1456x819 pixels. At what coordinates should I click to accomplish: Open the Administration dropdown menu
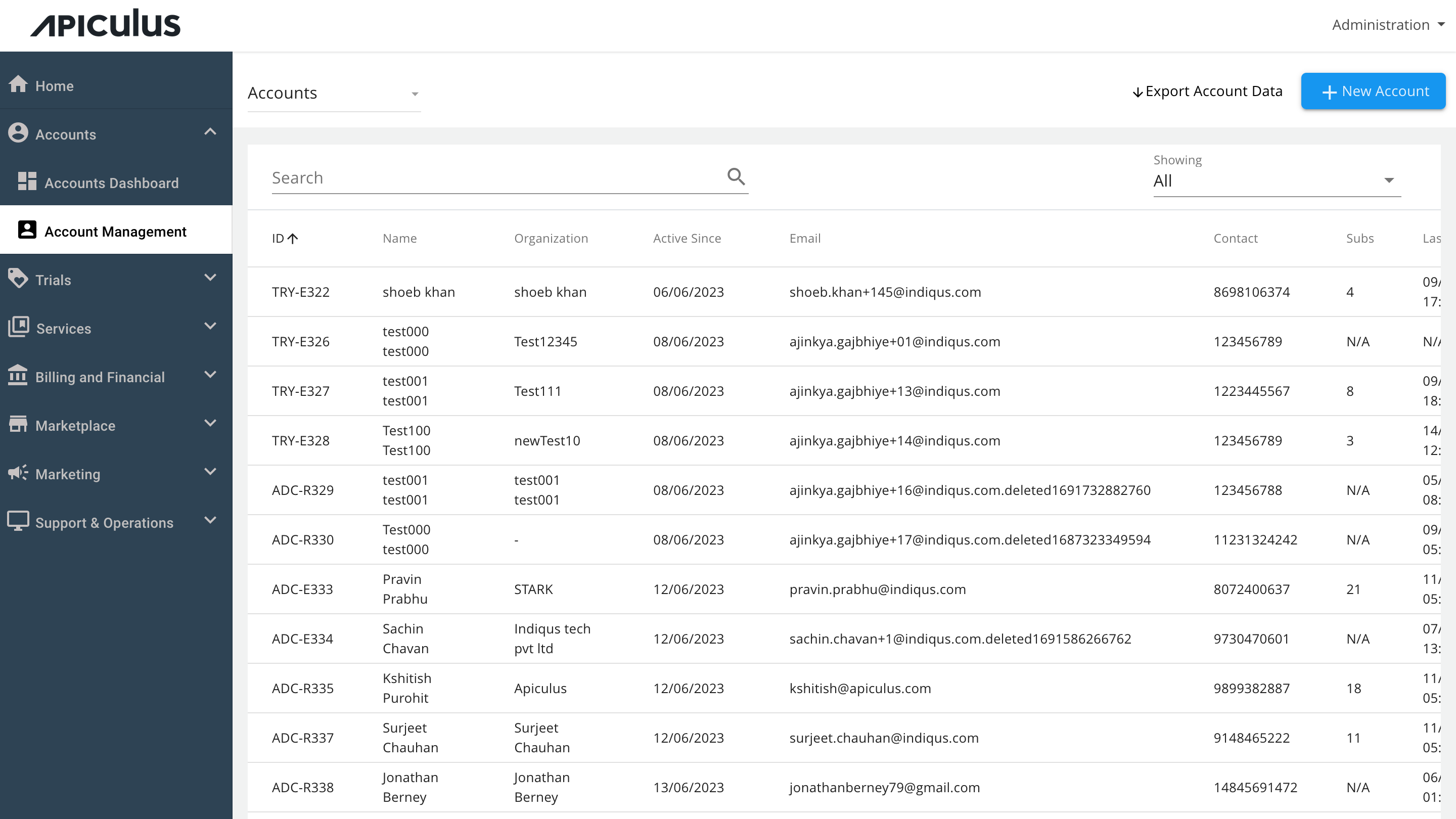(1388, 25)
